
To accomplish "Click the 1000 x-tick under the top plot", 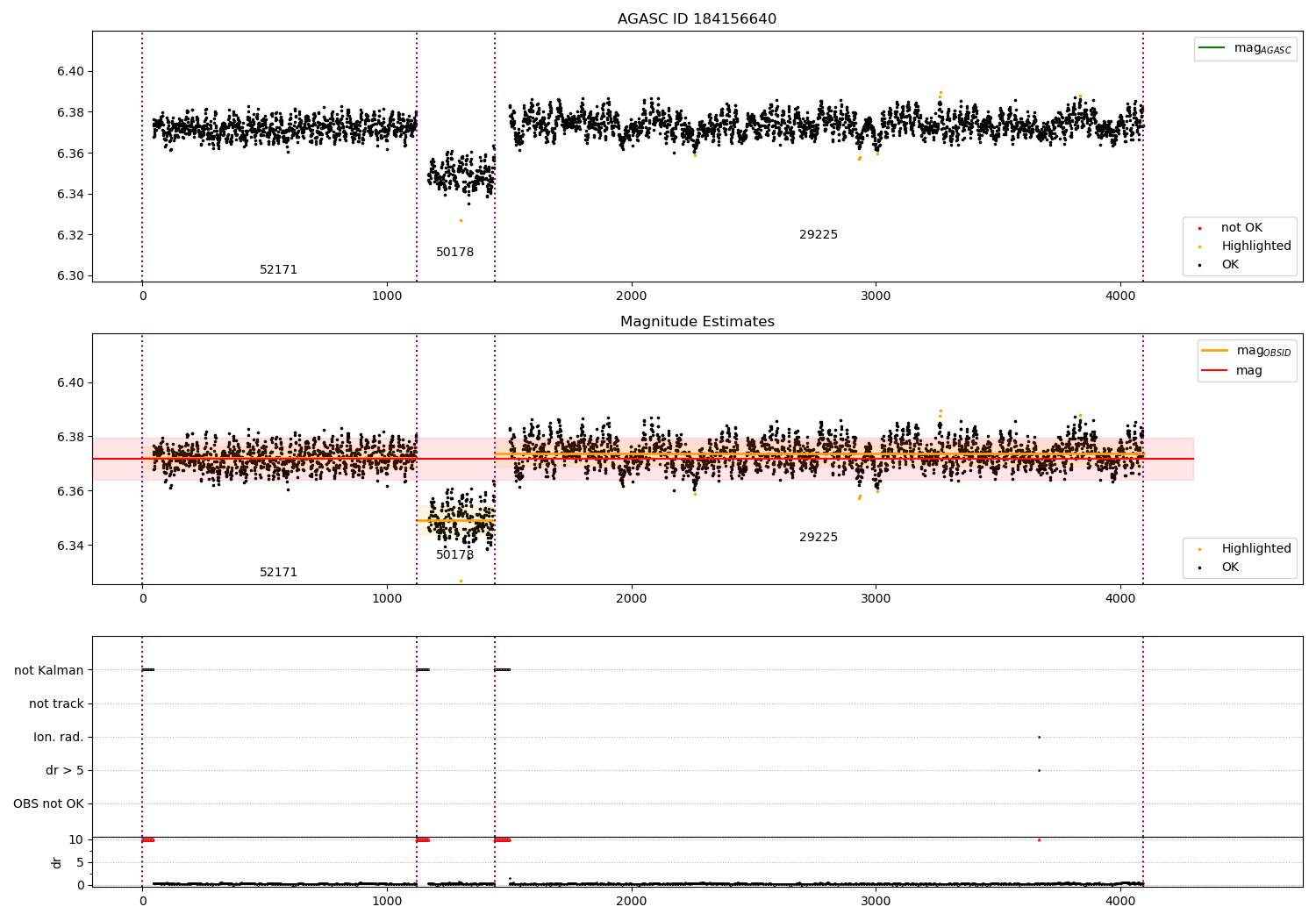I will 387,296.
